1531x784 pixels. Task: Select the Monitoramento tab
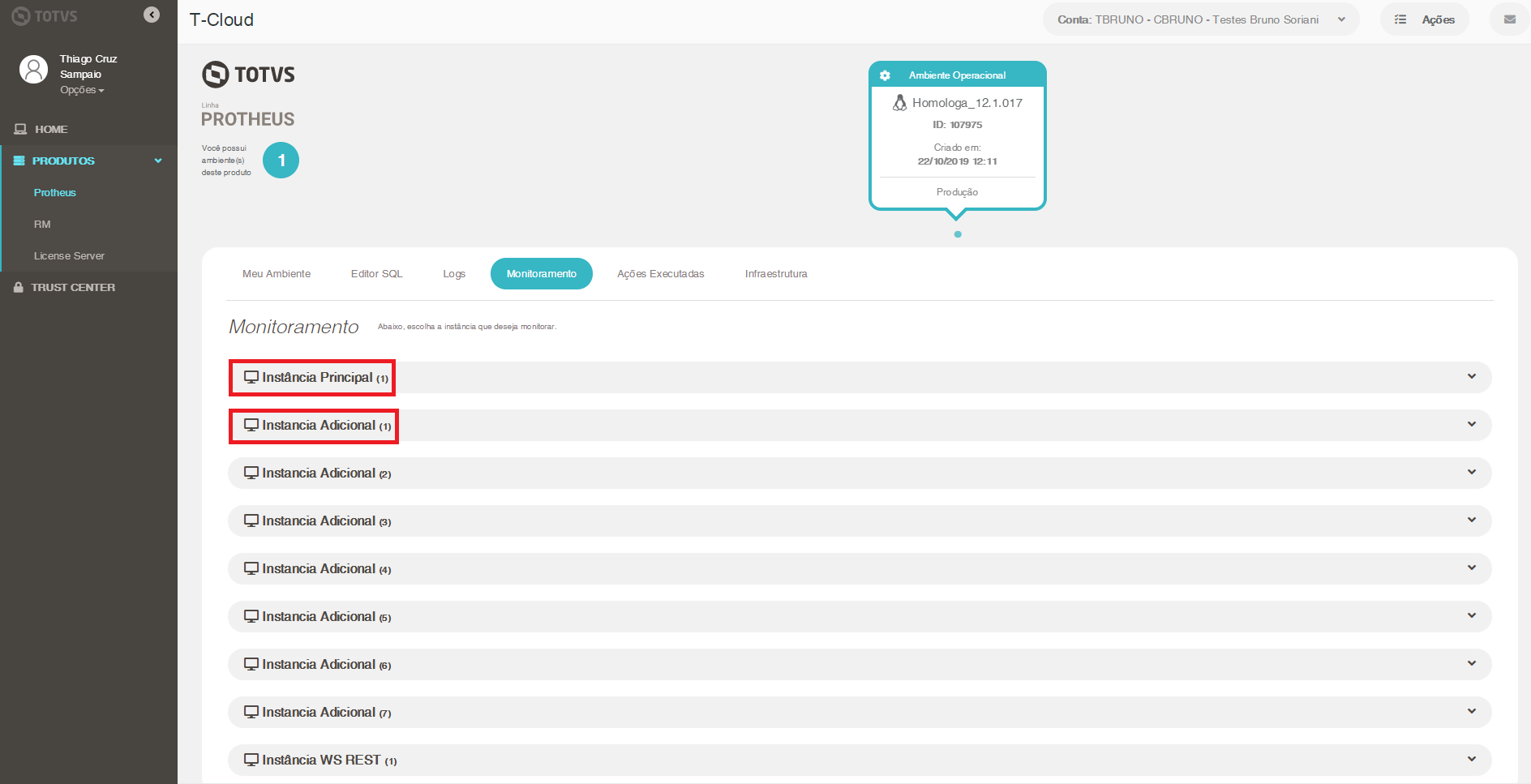pyautogui.click(x=542, y=274)
